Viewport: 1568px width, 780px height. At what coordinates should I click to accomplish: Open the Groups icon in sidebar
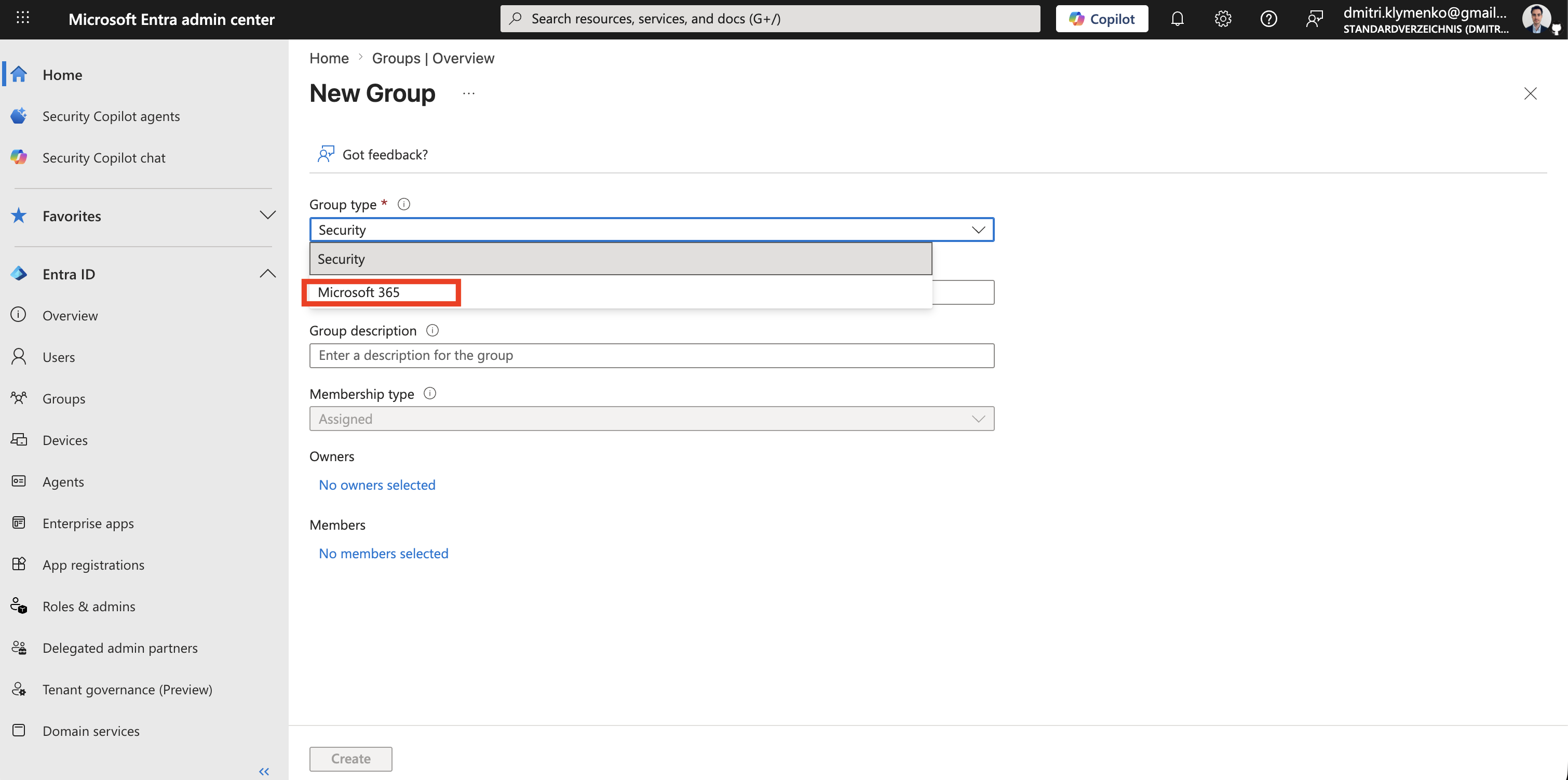(19, 398)
